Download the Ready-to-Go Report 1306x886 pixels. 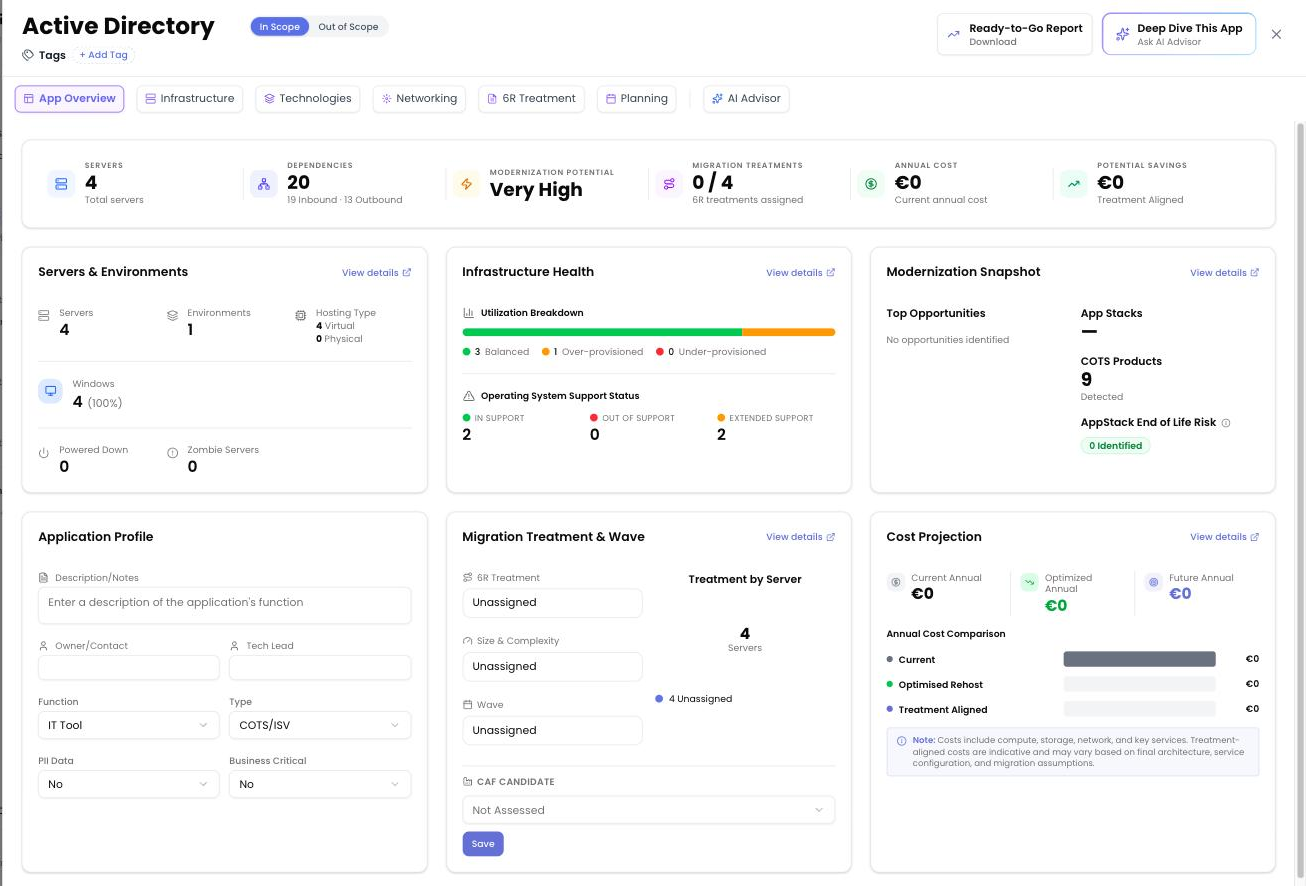pyautogui.click(x=1015, y=34)
